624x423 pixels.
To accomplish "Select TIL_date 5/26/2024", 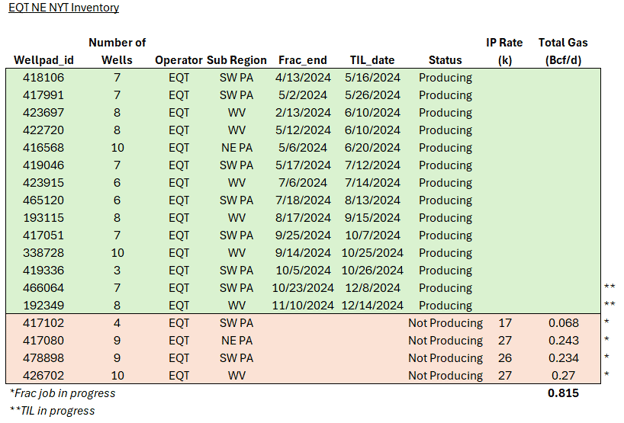I will click(x=372, y=95).
